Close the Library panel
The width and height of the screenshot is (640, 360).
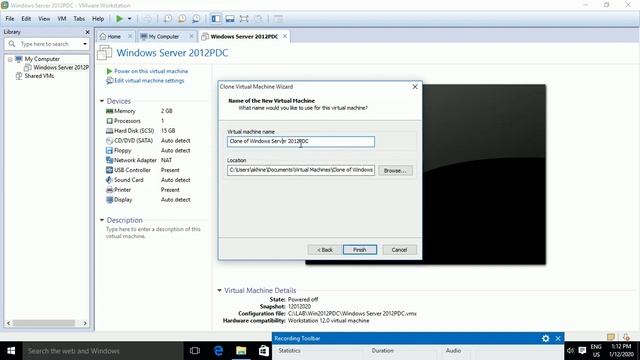tap(87, 32)
